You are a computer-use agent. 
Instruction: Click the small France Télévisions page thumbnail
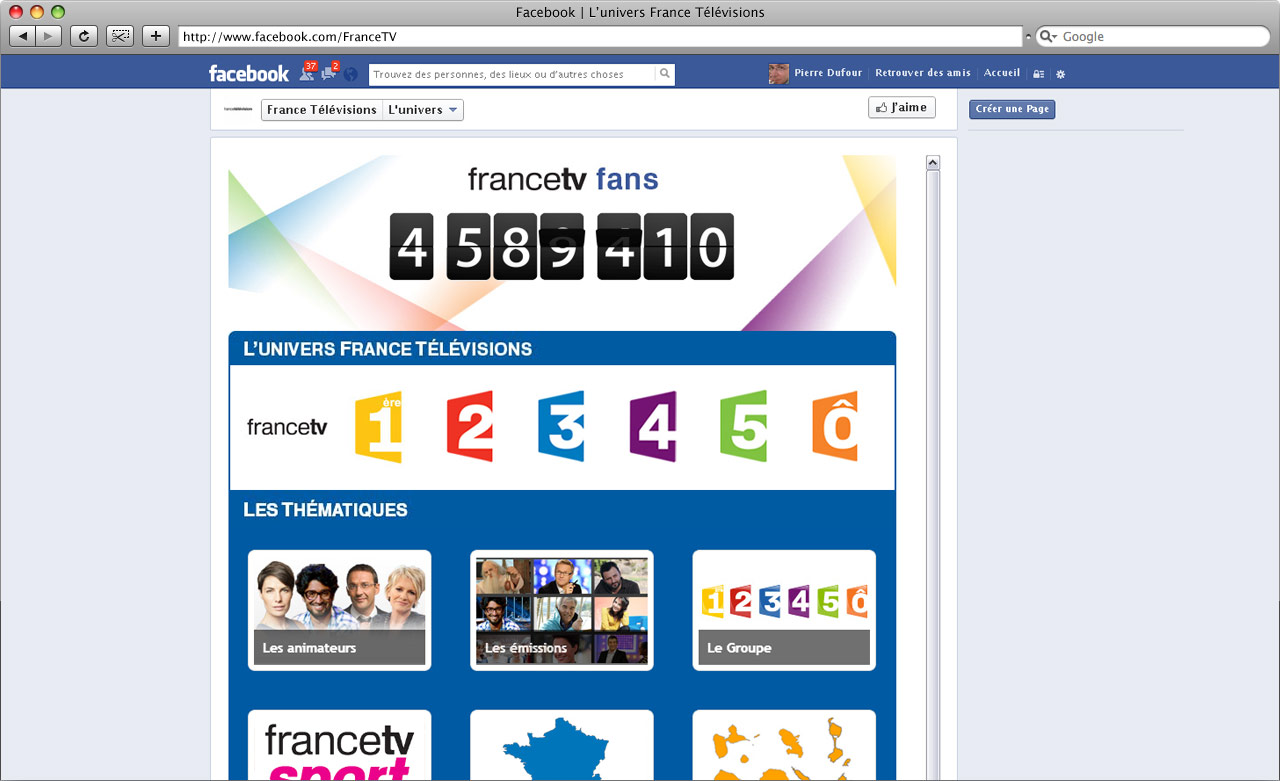pos(238,109)
